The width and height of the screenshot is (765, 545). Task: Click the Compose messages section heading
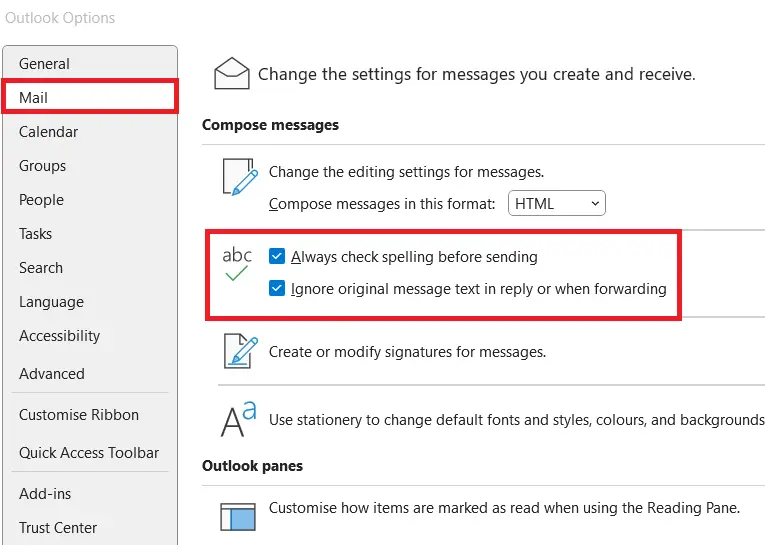[x=270, y=125]
